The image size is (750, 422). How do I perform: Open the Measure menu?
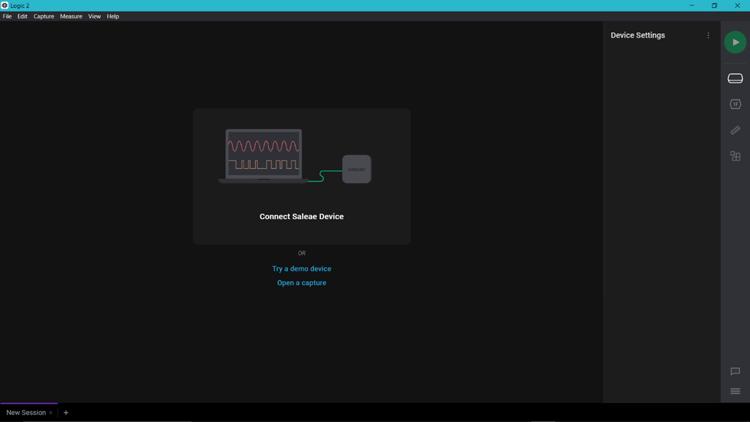click(x=71, y=16)
